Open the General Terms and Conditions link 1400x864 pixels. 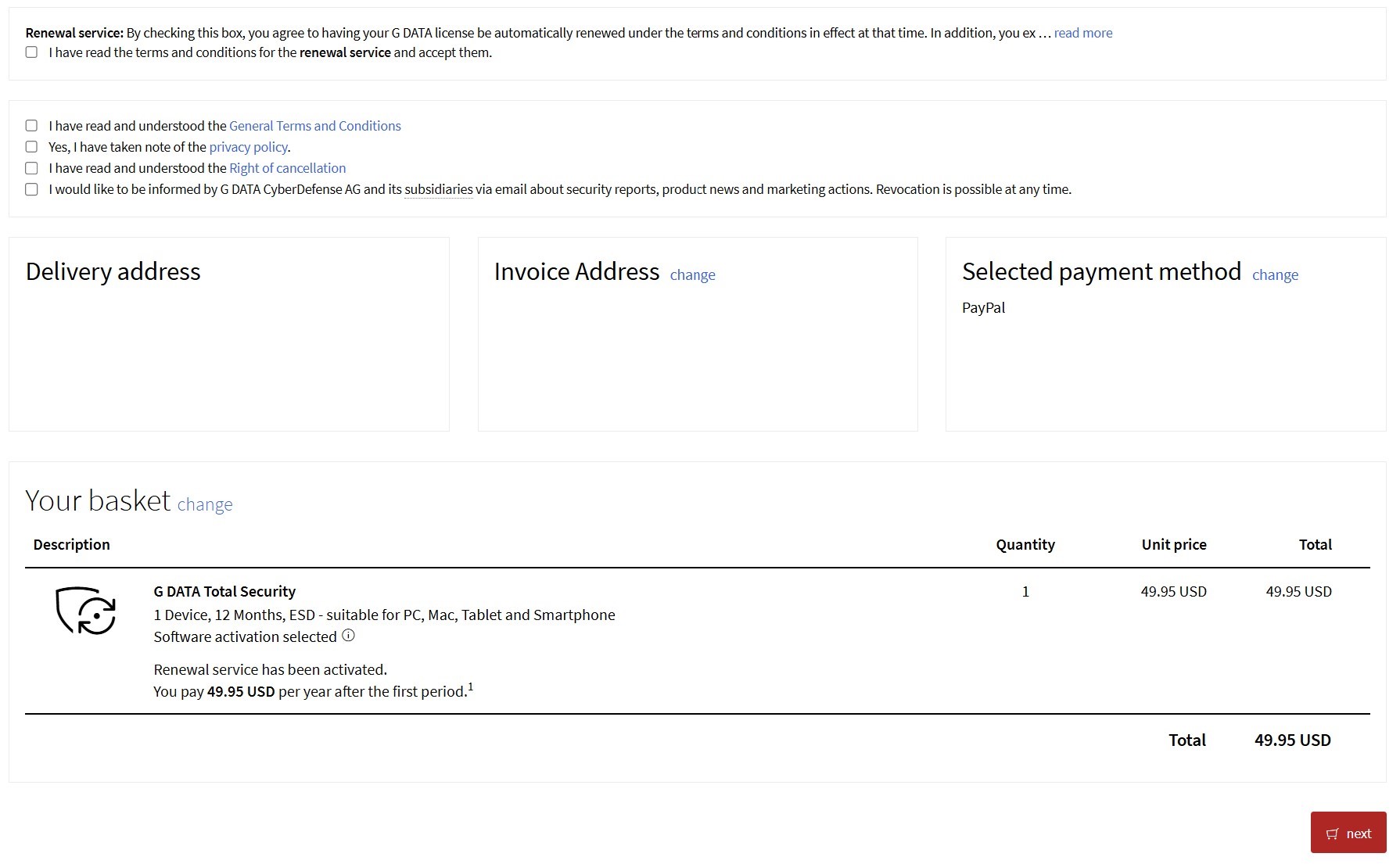point(315,126)
